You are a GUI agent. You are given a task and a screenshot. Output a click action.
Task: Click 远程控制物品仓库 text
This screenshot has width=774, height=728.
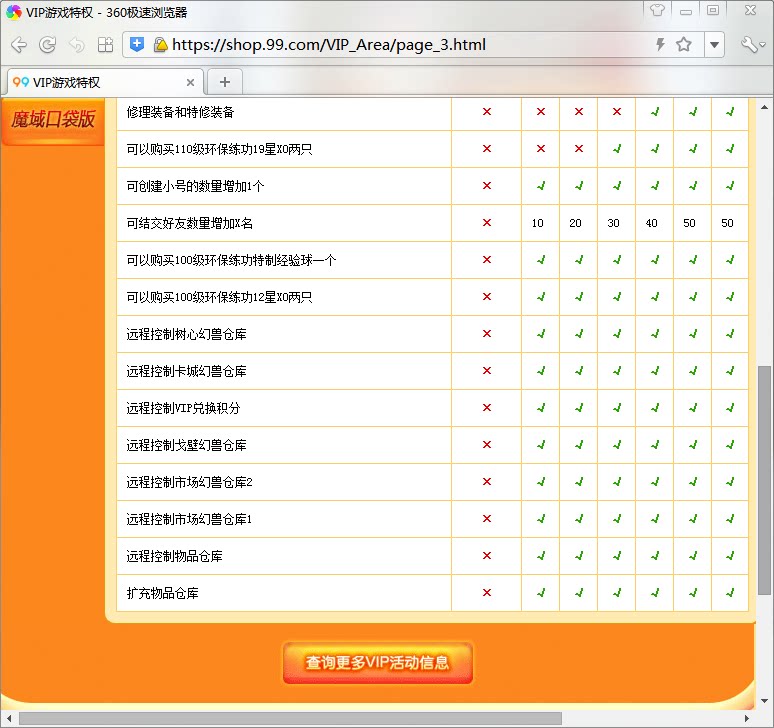(174, 556)
